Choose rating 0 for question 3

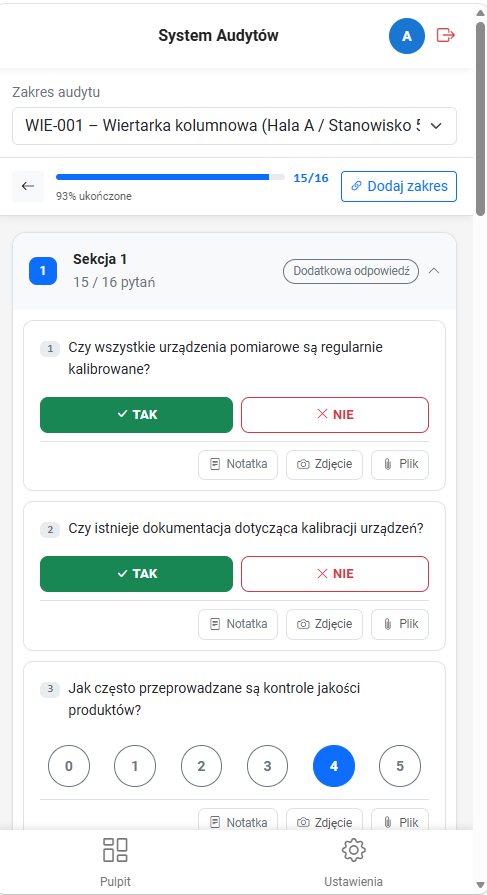(69, 766)
